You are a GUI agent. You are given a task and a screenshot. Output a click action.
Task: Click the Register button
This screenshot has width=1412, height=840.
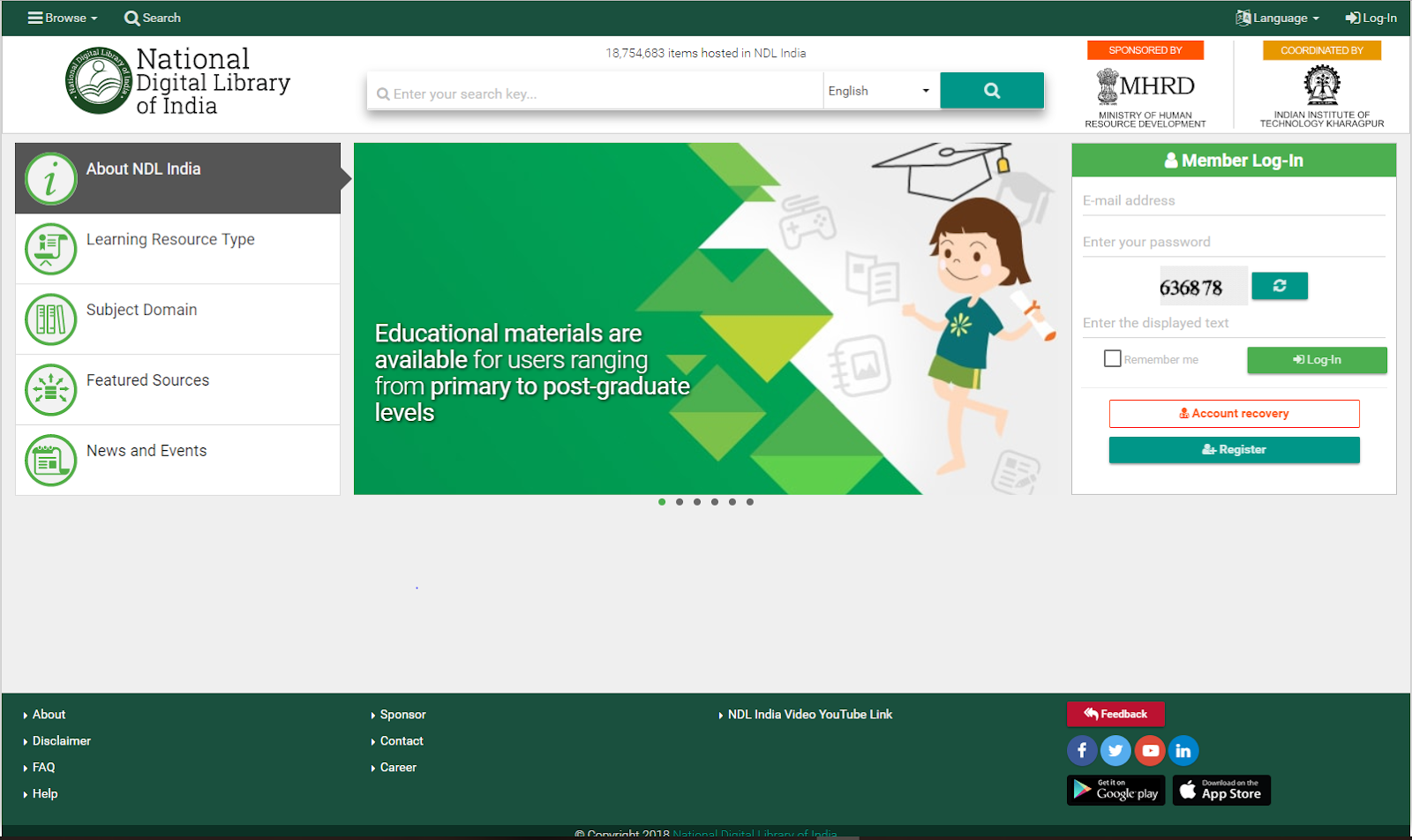pos(1234,450)
